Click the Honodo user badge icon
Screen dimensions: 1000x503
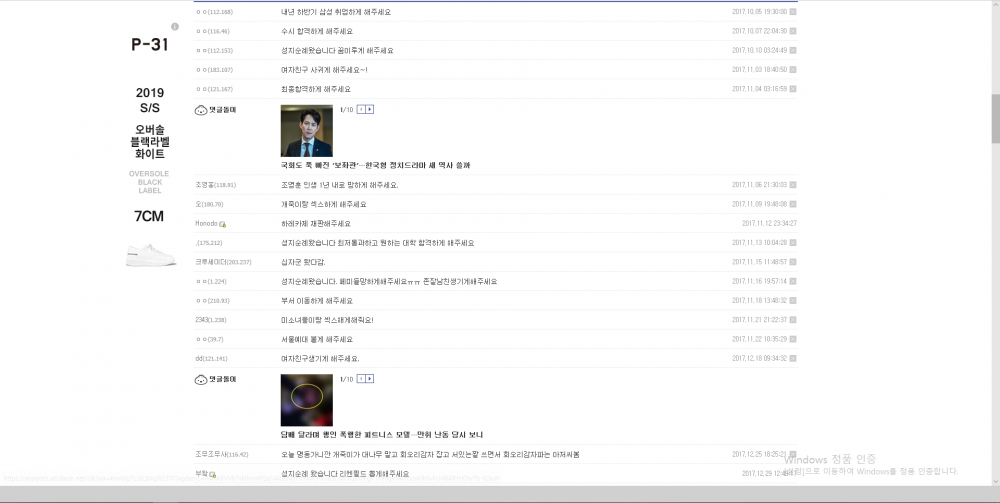[x=222, y=224]
